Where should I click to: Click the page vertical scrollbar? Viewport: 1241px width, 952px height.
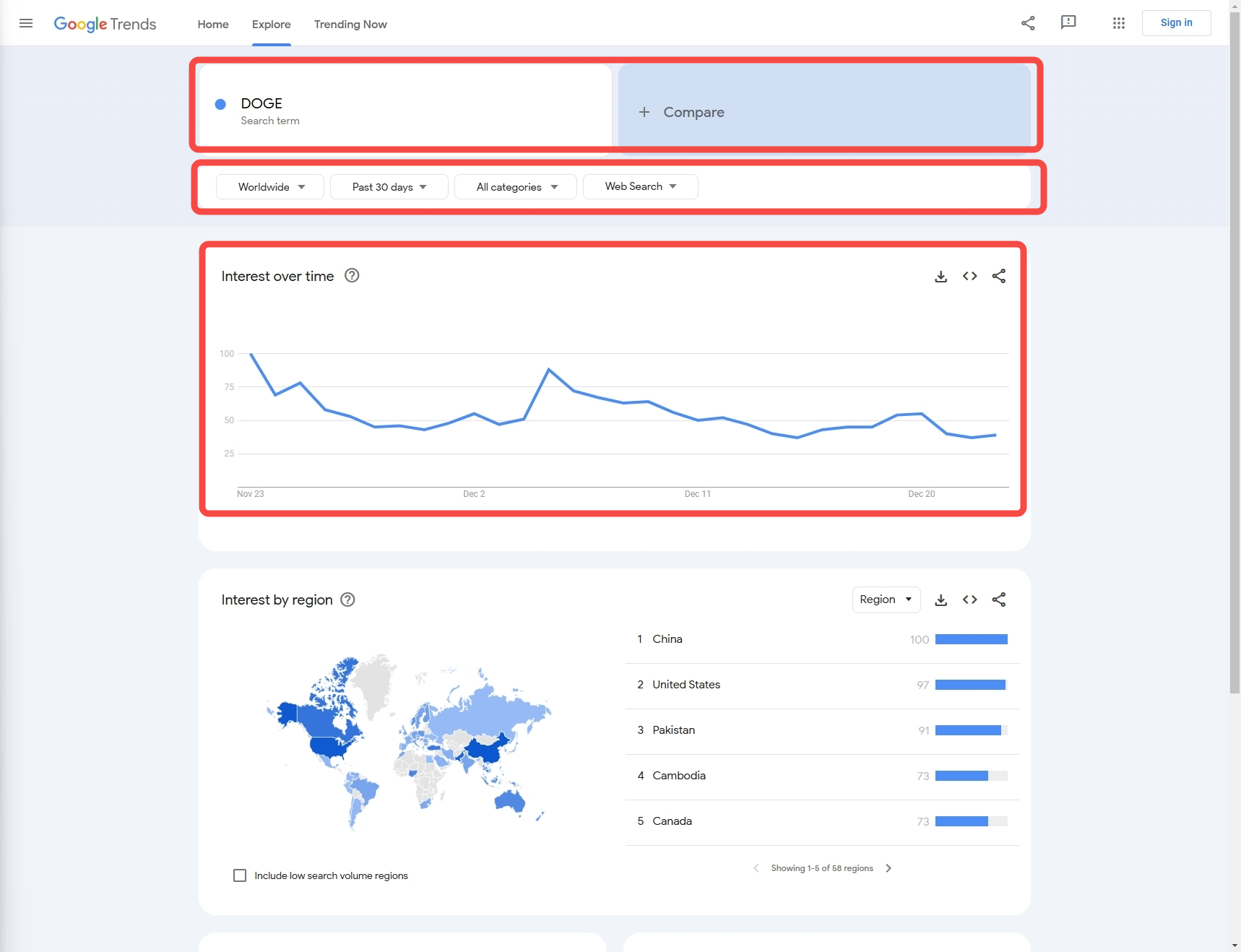(x=1234, y=352)
